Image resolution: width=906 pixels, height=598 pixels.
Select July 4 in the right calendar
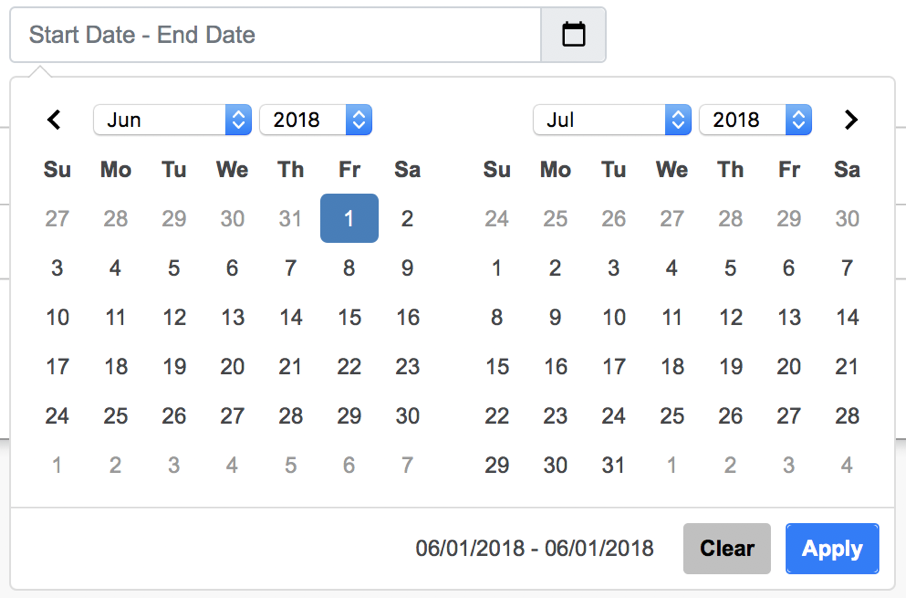tap(672, 268)
